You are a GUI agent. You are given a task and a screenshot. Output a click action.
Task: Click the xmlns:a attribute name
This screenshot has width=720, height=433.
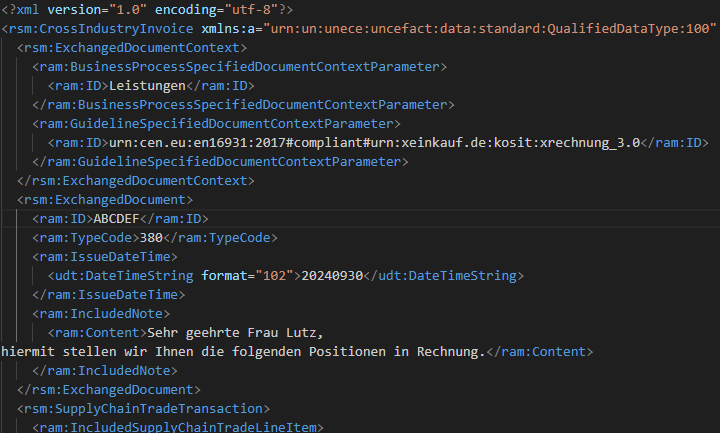coord(228,29)
